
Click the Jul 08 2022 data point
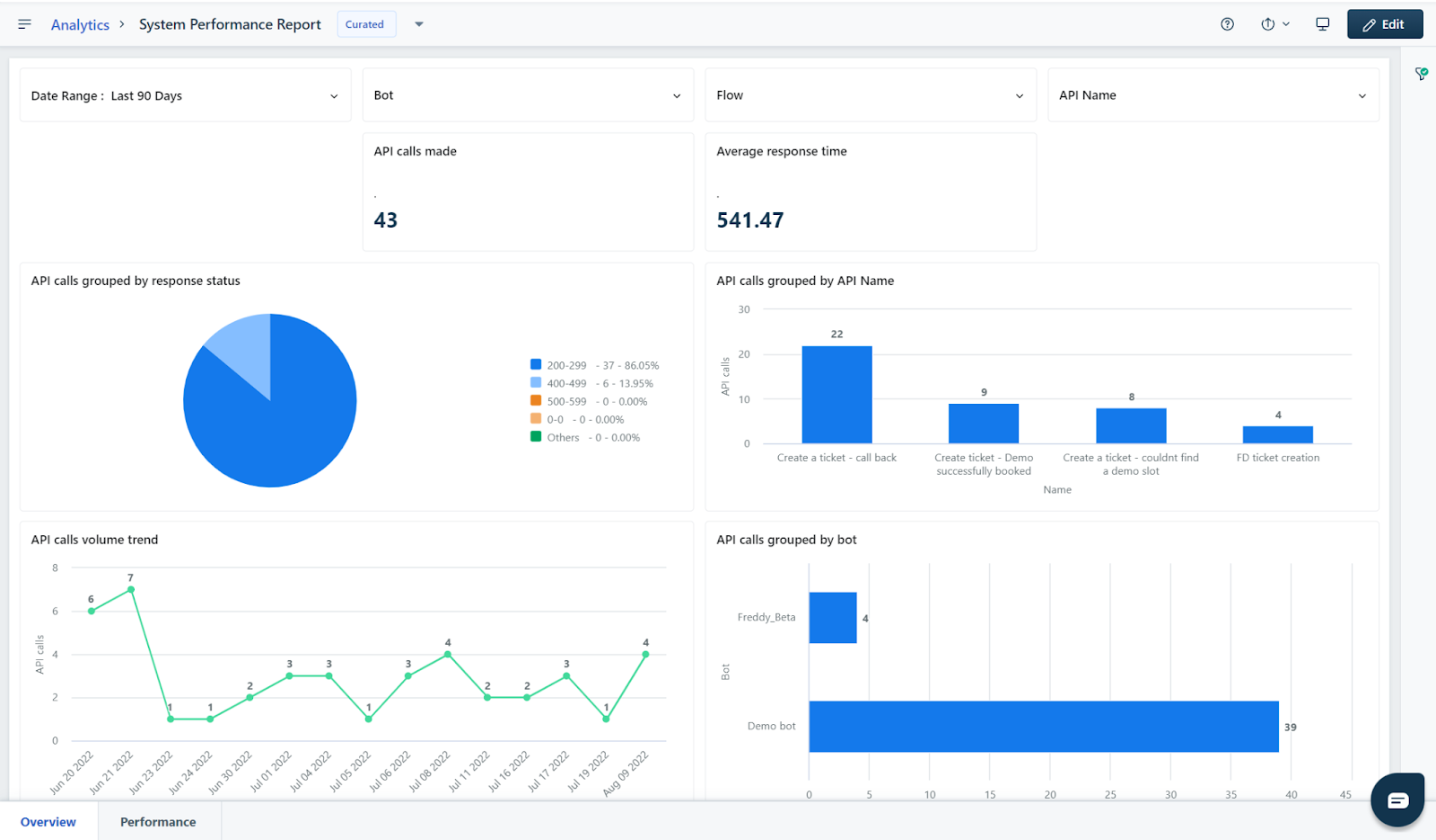click(448, 654)
